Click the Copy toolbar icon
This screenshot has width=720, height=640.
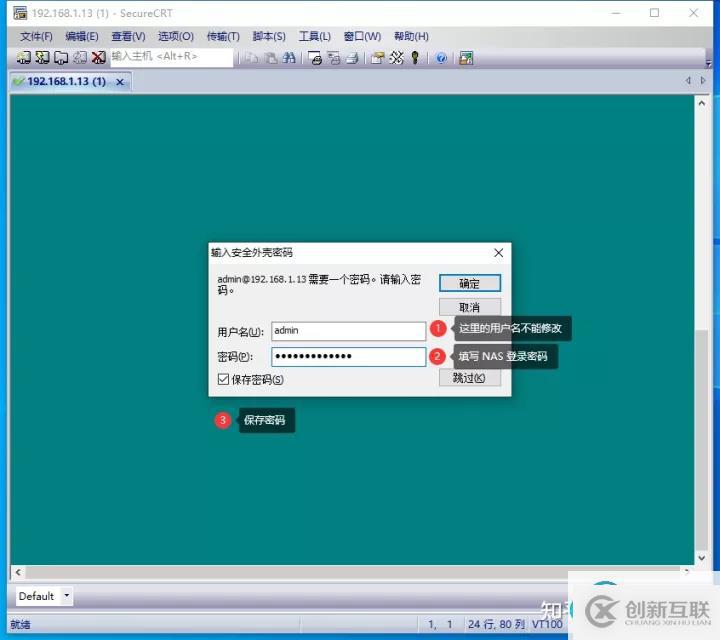coord(251,58)
